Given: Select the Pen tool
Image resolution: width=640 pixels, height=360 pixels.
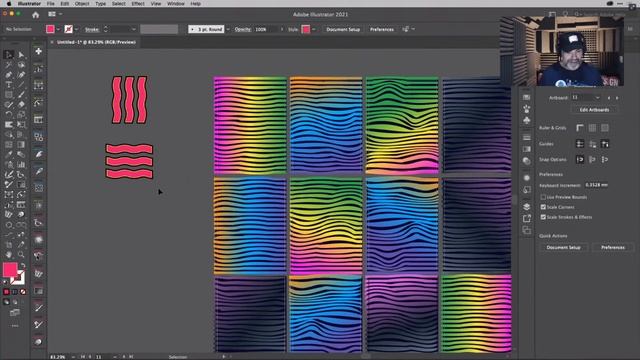Looking at the screenshot, I should tap(9, 75).
